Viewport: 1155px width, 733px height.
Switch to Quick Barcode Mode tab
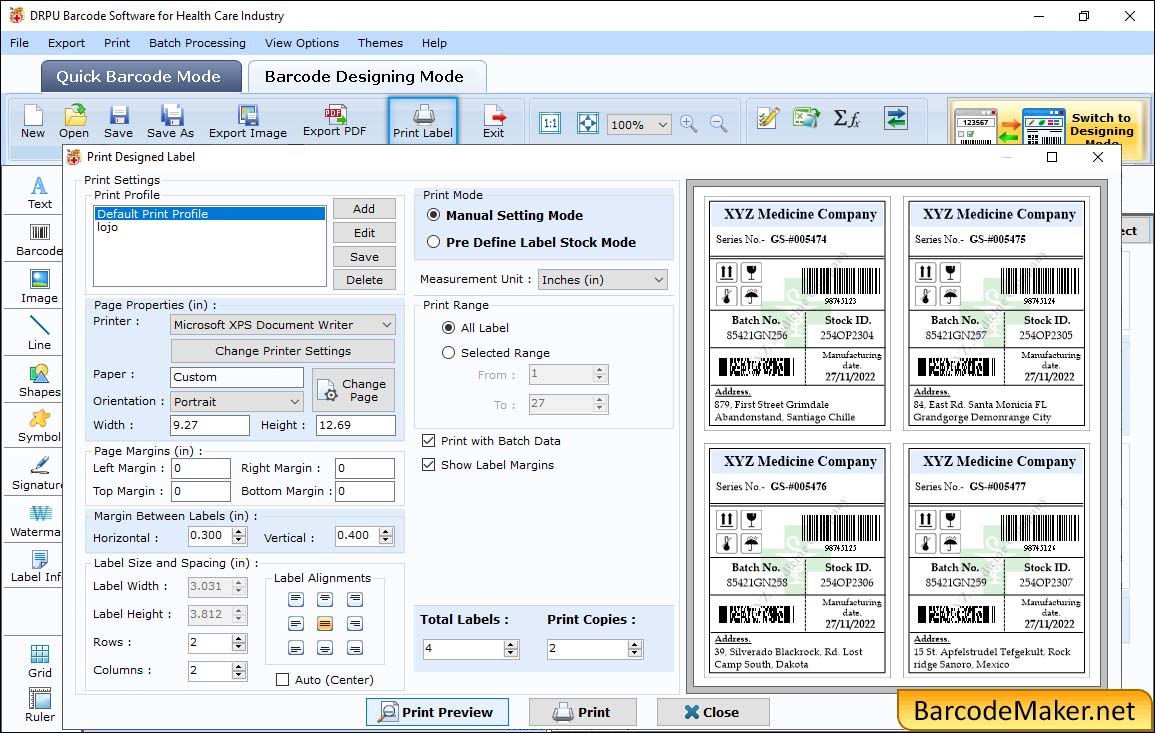(141, 77)
